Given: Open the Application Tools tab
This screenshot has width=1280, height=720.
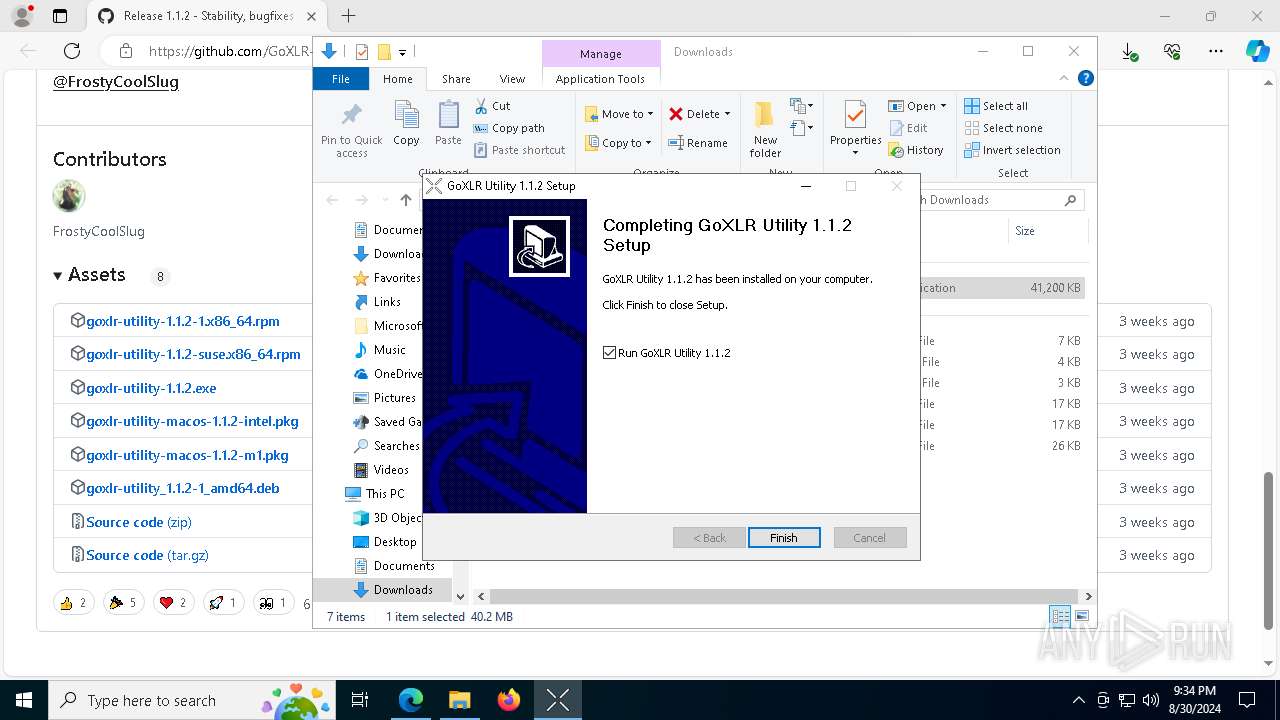Looking at the screenshot, I should tap(600, 79).
